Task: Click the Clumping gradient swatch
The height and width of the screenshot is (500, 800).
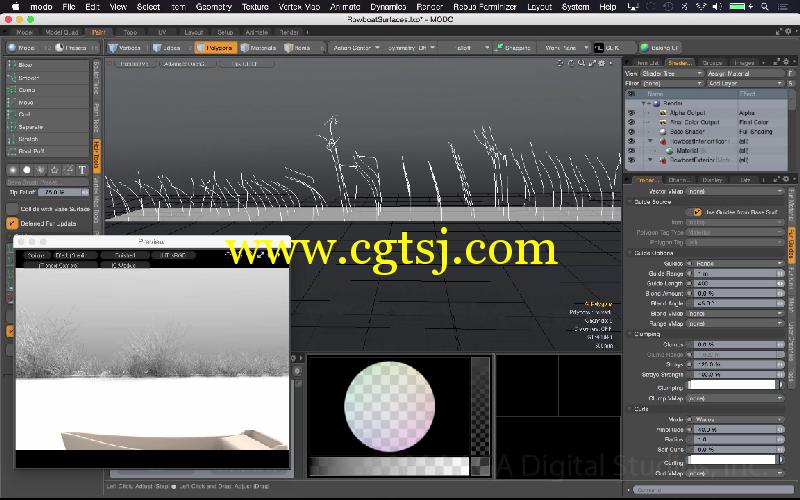Action: (x=735, y=385)
